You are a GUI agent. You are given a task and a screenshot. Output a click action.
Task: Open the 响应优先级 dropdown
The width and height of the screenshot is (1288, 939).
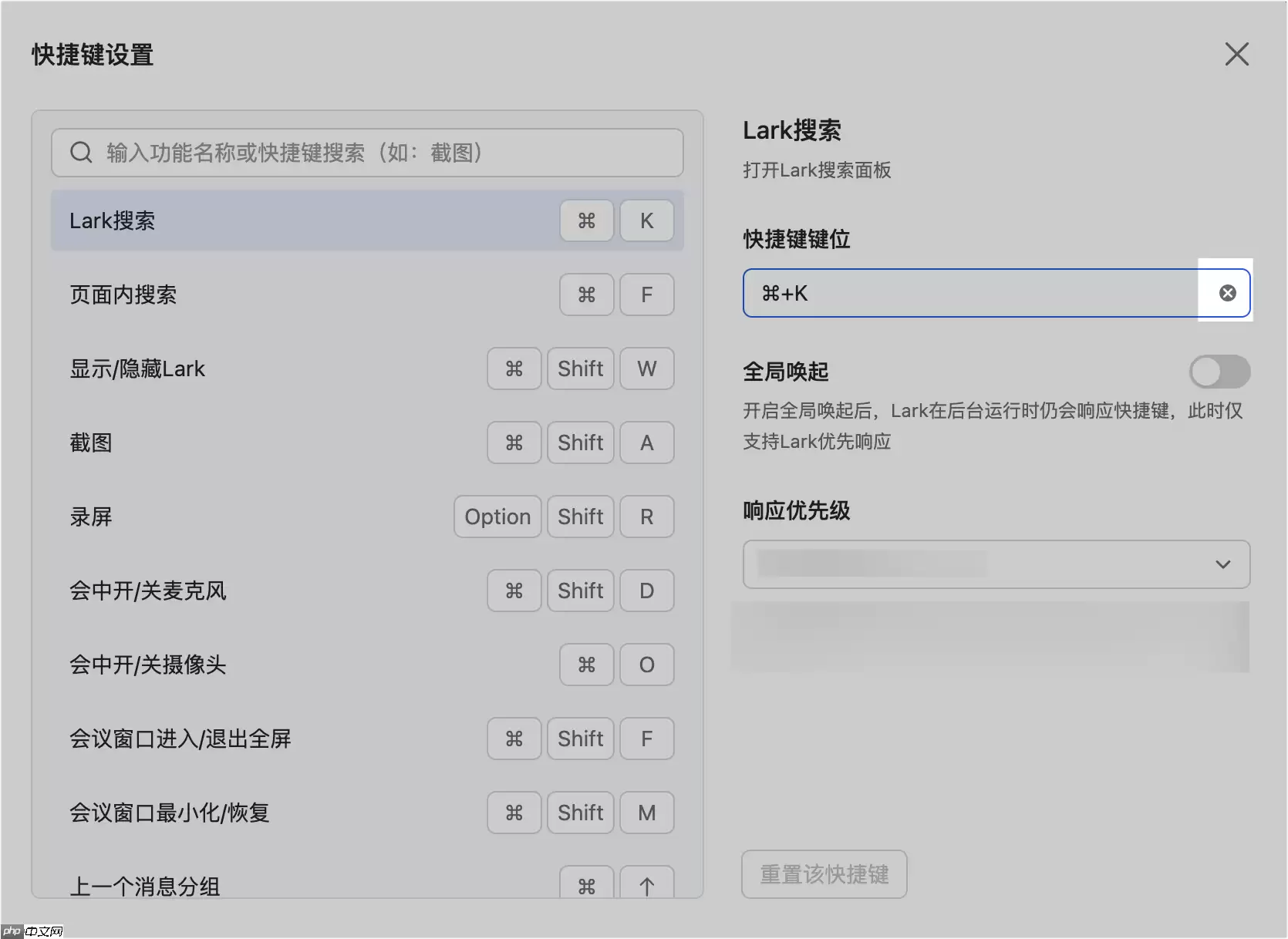pos(996,564)
